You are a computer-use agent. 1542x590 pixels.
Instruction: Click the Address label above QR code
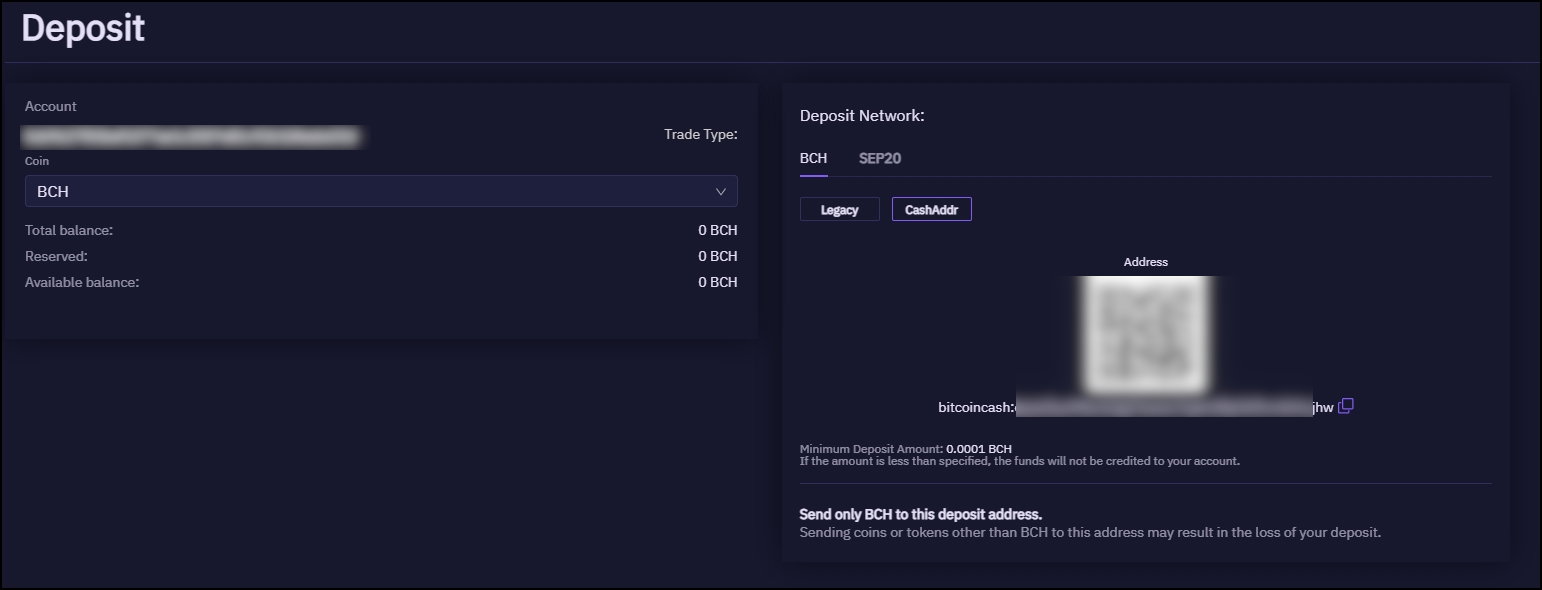click(1146, 262)
